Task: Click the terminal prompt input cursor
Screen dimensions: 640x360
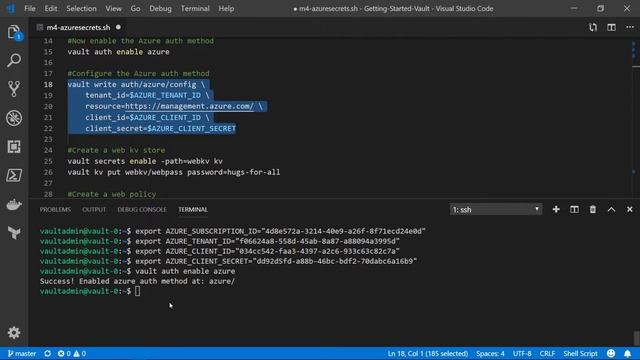Action: [138, 291]
